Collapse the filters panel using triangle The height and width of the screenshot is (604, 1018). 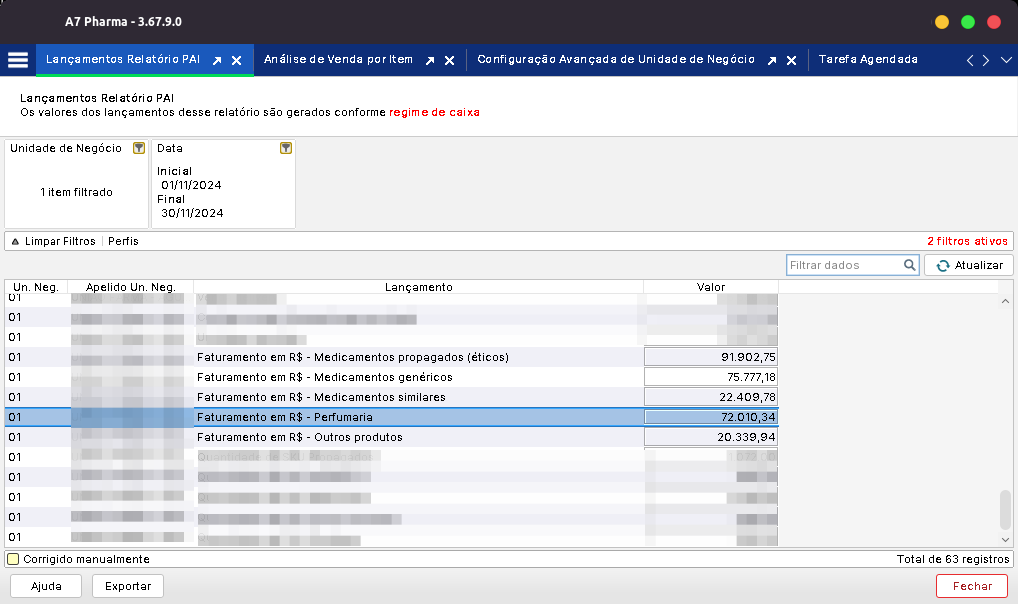point(15,242)
